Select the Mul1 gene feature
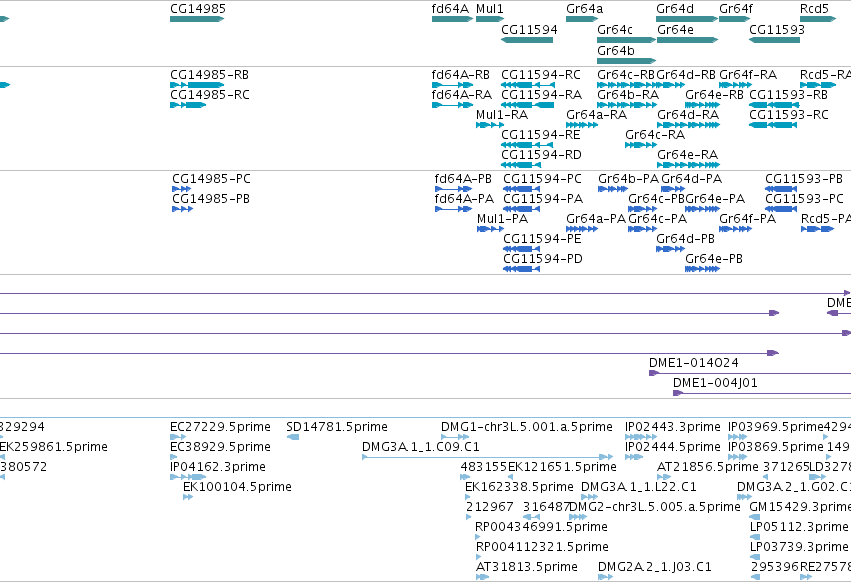 click(490, 19)
